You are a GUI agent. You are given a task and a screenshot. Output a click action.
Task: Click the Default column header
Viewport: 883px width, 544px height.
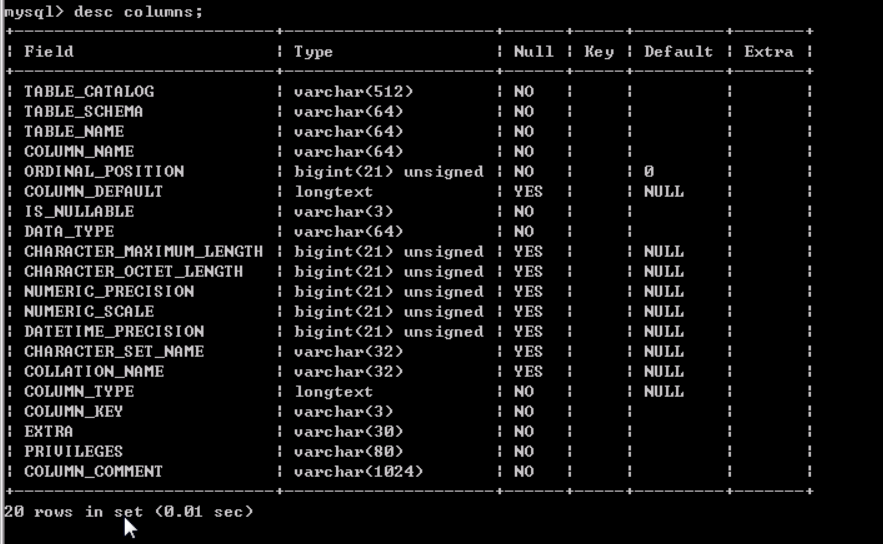coord(678,52)
